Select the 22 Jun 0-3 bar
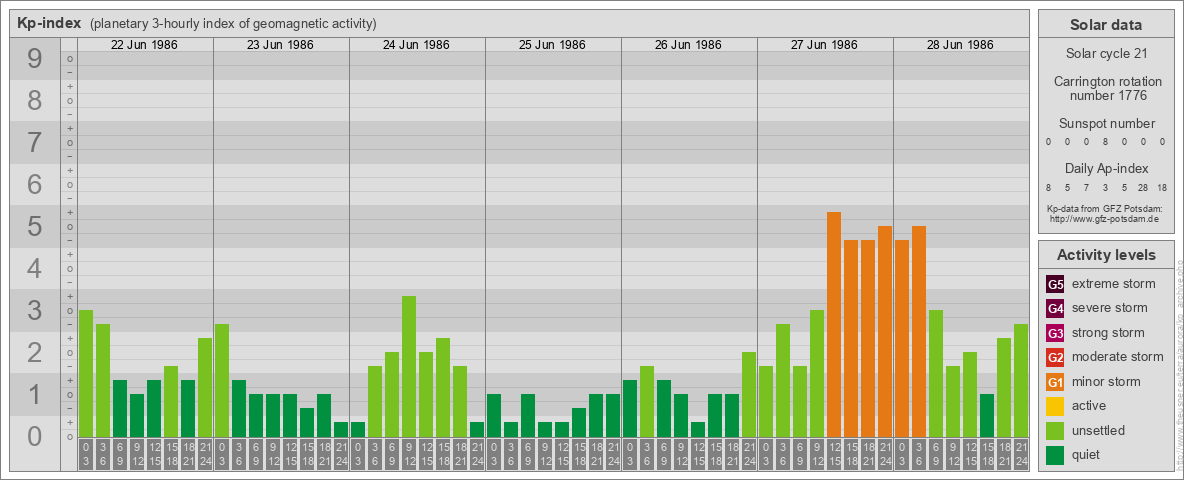This screenshot has width=1184, height=480. pyautogui.click(x=86, y=373)
